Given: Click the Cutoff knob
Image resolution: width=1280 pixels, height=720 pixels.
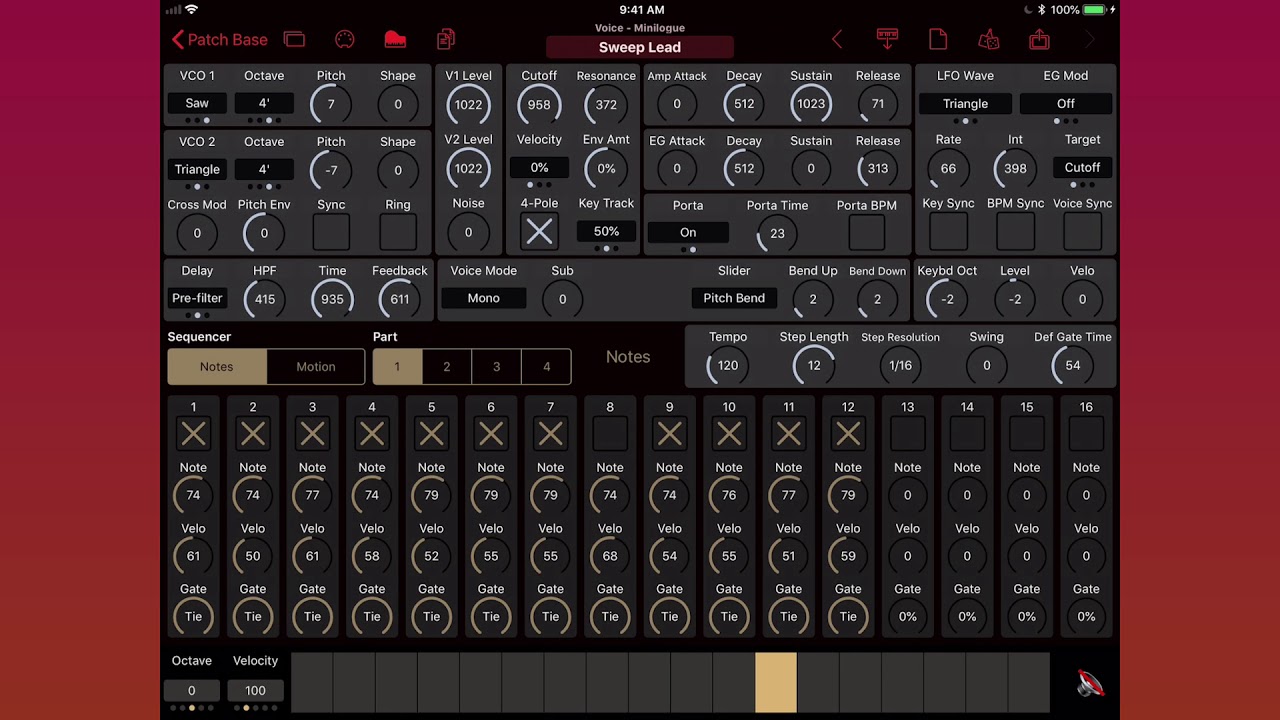Looking at the screenshot, I should tap(539, 104).
